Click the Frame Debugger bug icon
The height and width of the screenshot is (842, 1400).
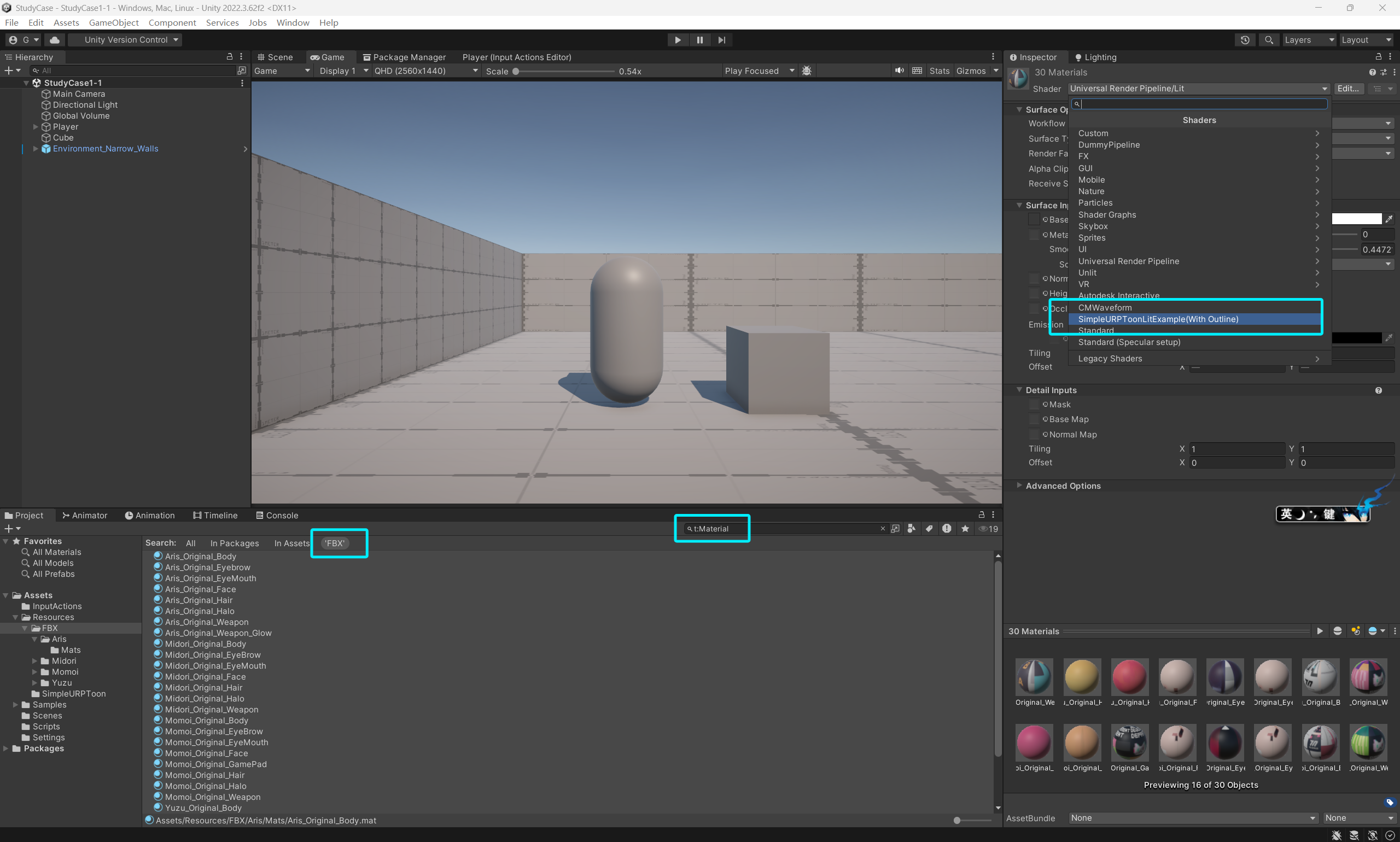(x=807, y=71)
